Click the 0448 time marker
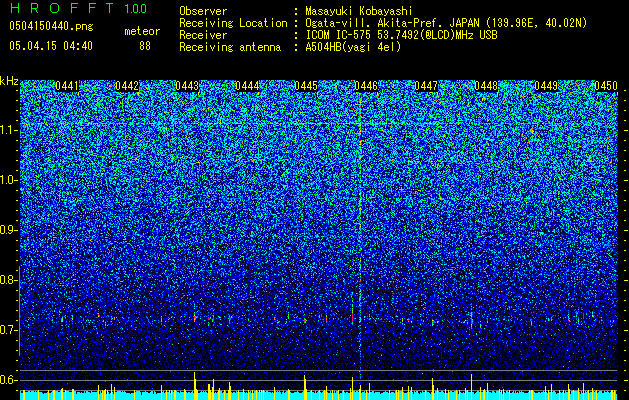The height and width of the screenshot is (400, 629). pyautogui.click(x=486, y=86)
